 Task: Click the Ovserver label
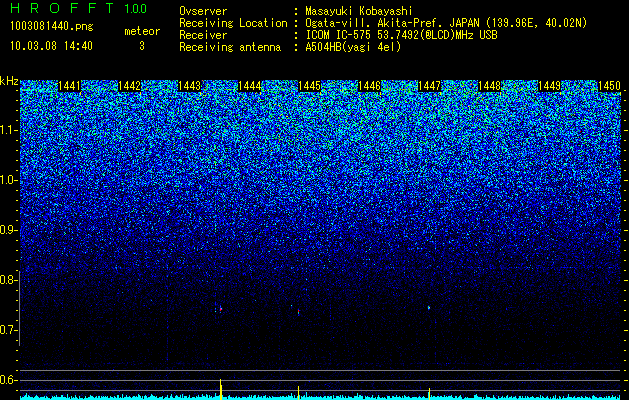(203, 11)
